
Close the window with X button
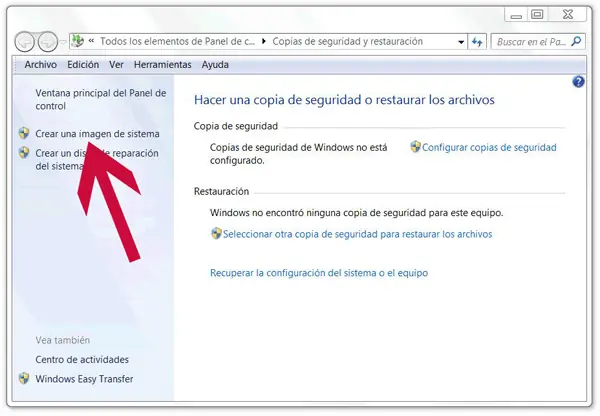point(568,15)
